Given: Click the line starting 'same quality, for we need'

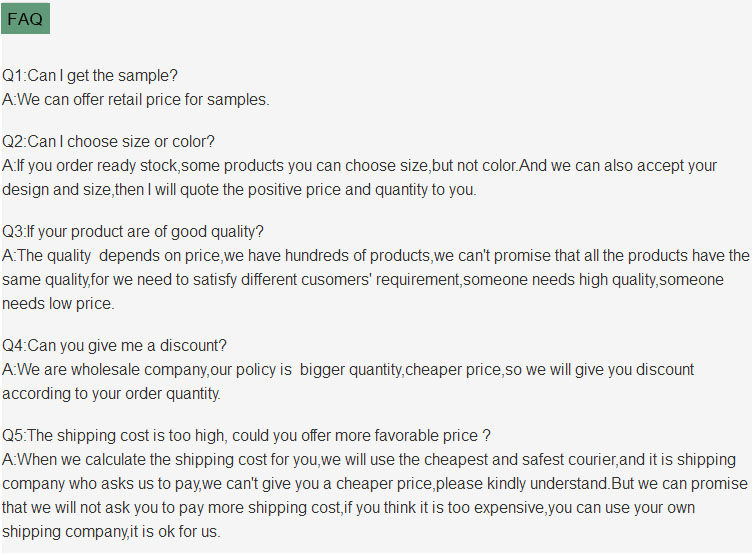Looking at the screenshot, I should coord(362,280).
